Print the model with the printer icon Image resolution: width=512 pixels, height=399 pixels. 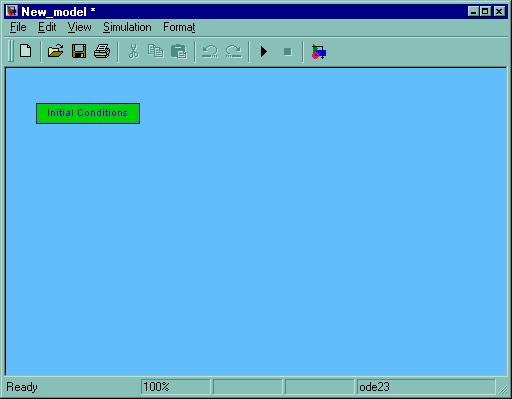tap(102, 51)
